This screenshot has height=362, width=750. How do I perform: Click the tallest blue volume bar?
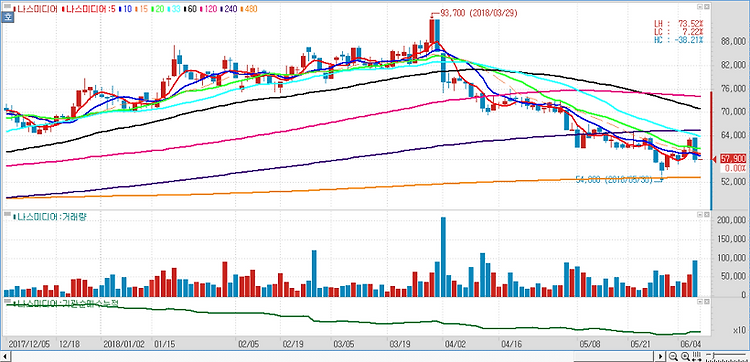(443, 257)
